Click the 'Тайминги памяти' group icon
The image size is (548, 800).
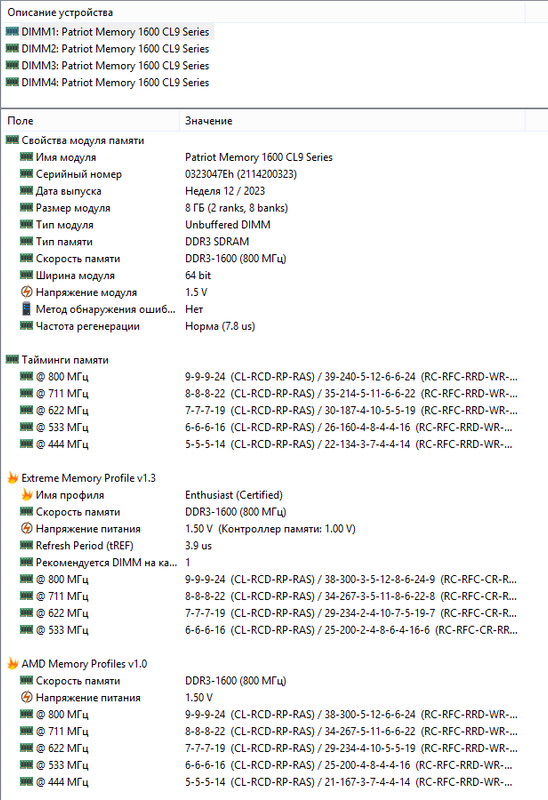pyautogui.click(x=12, y=360)
